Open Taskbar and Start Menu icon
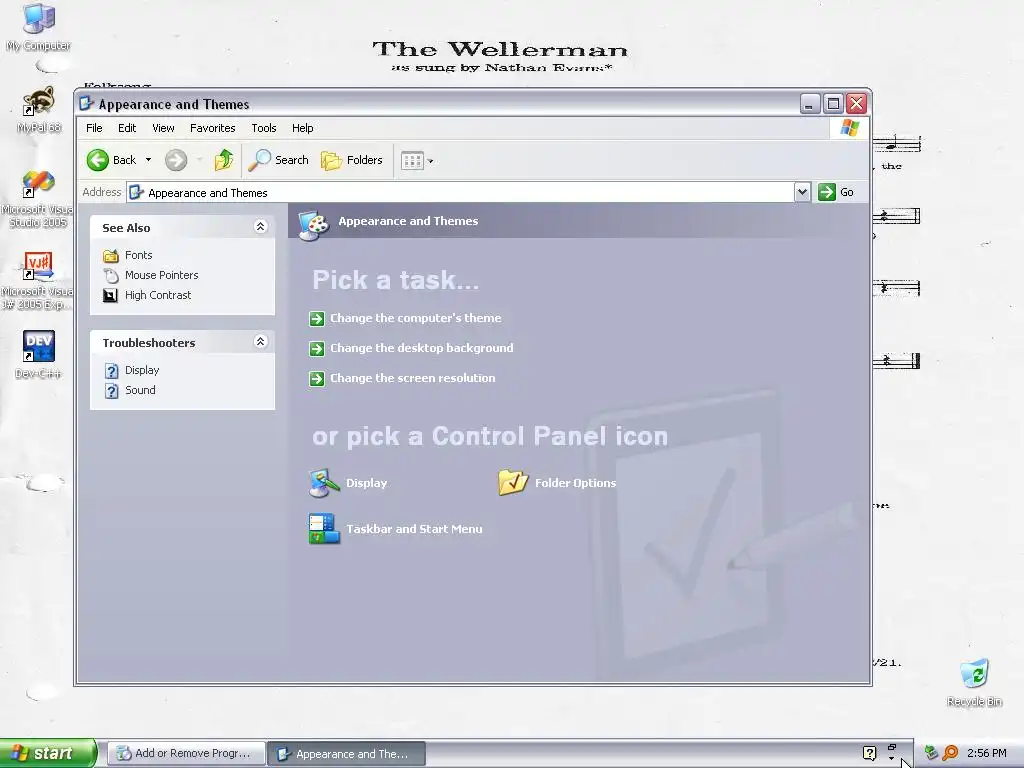 [x=325, y=529]
